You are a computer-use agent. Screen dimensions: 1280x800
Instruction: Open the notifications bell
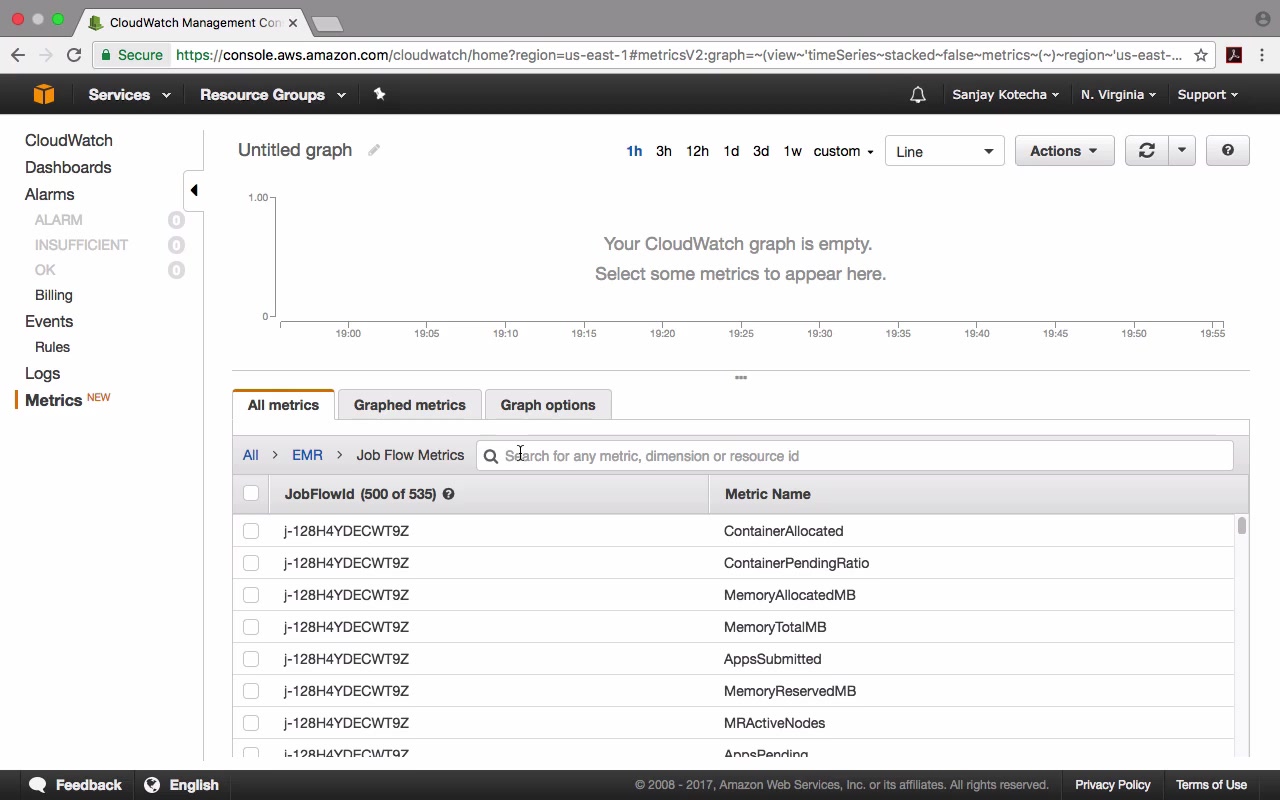click(918, 95)
